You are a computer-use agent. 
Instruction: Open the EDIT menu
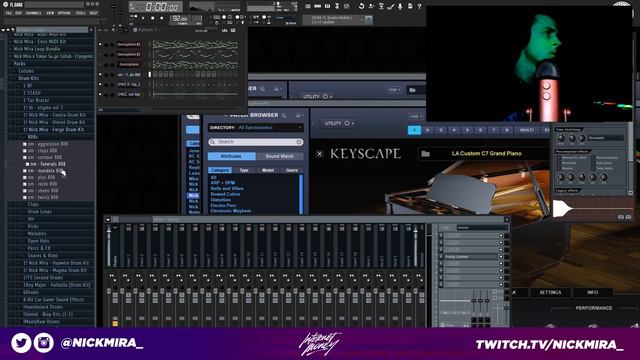click(x=18, y=13)
